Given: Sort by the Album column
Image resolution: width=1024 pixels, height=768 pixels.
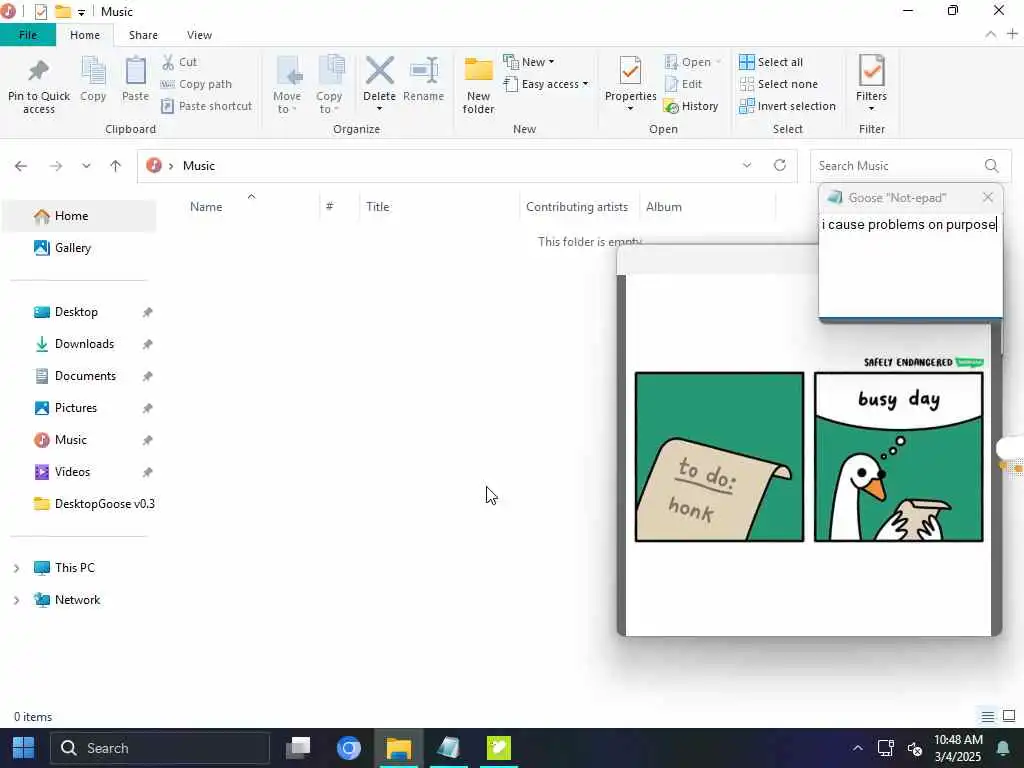Looking at the screenshot, I should (x=664, y=206).
